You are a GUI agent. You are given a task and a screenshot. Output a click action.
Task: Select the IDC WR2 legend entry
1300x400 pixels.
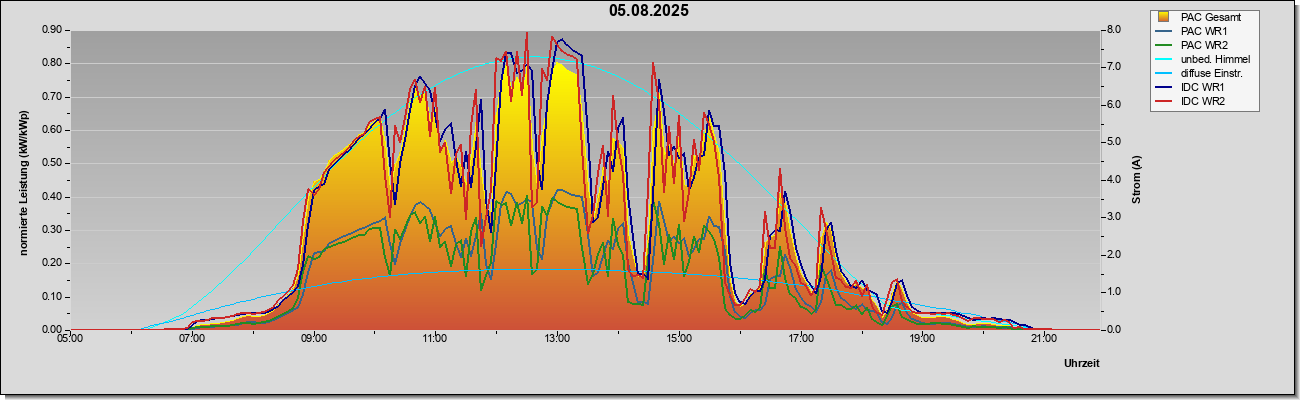(x=1204, y=101)
